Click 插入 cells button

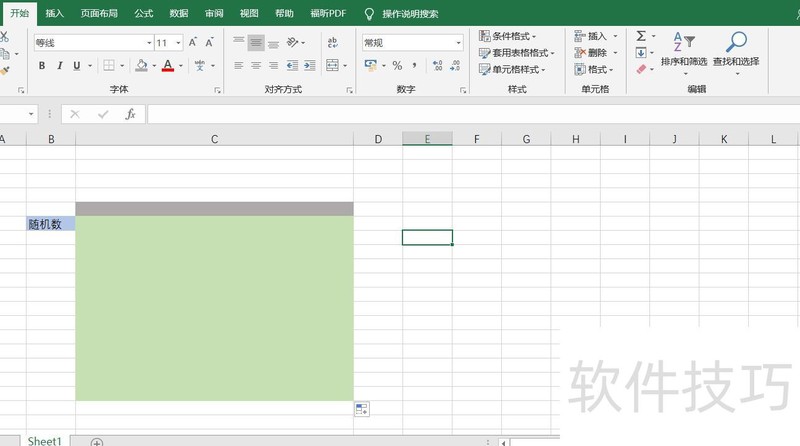point(590,36)
